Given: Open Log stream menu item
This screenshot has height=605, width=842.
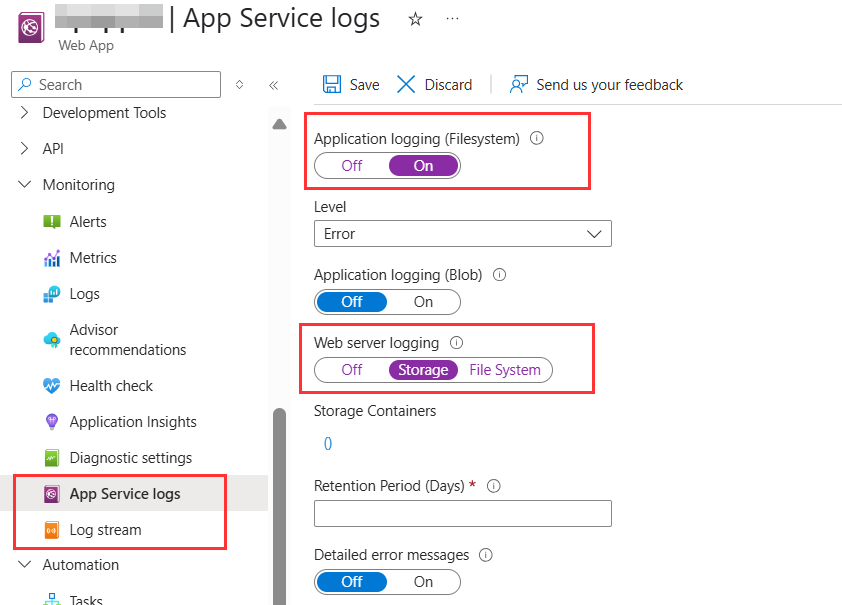Looking at the screenshot, I should (105, 530).
